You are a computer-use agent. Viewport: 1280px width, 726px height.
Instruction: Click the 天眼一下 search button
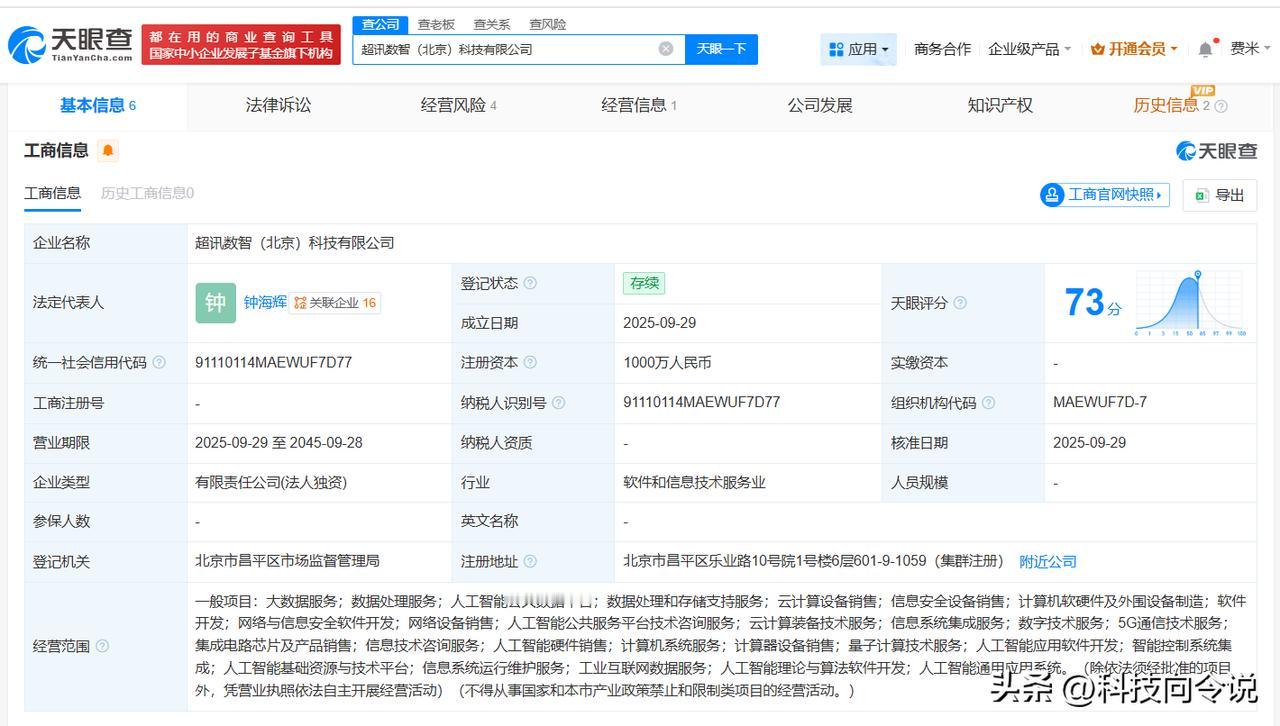pyautogui.click(x=721, y=49)
